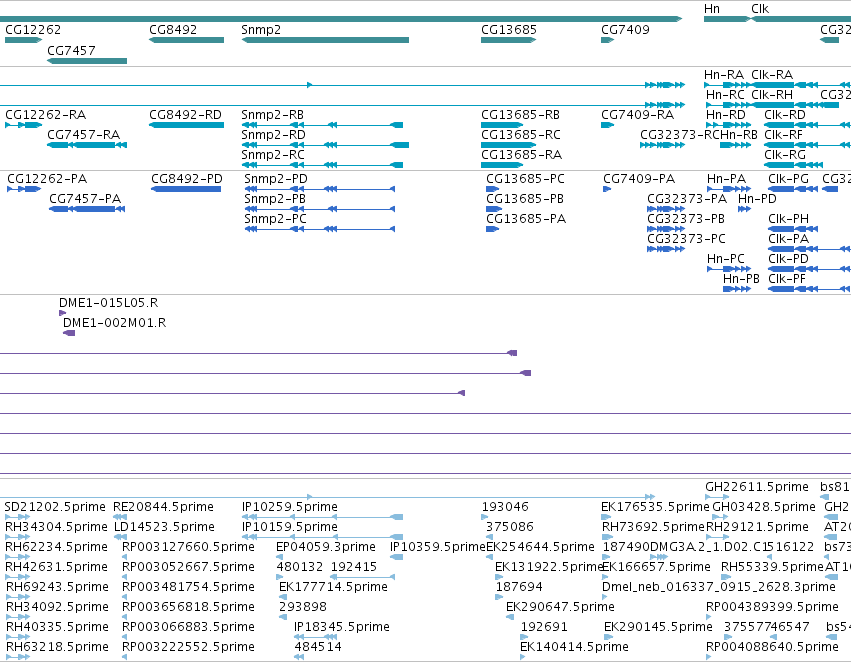Viewport: 851px width, 662px height.
Task: Select the CG7457-RA transcript label
Action: click(x=84, y=135)
